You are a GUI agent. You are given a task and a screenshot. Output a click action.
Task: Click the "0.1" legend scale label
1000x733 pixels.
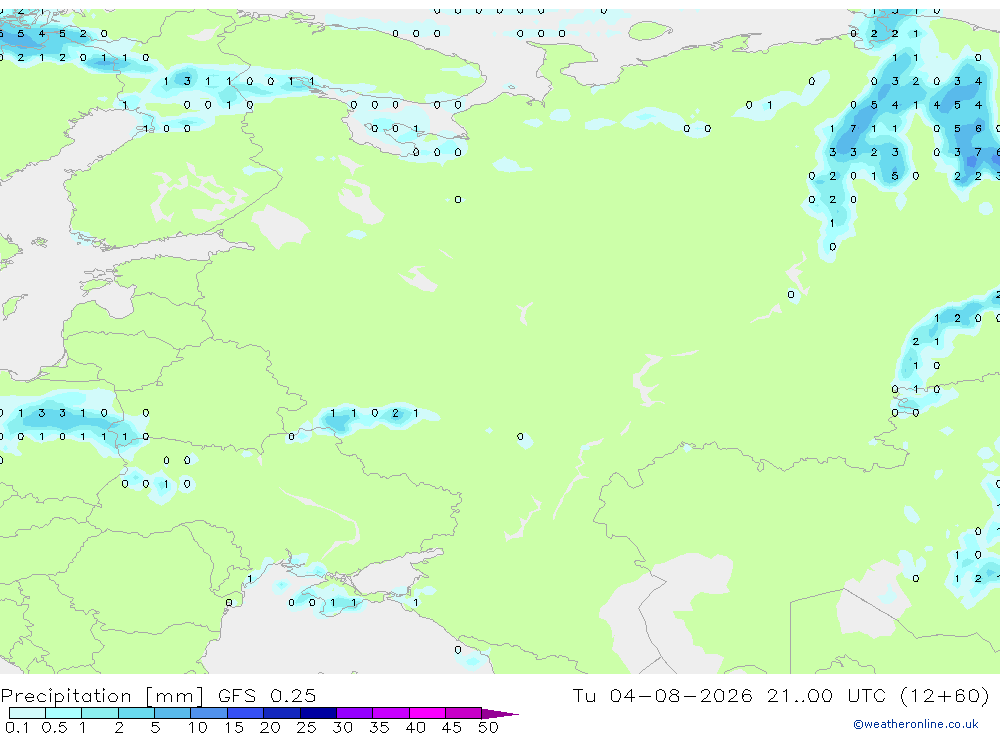[18, 727]
